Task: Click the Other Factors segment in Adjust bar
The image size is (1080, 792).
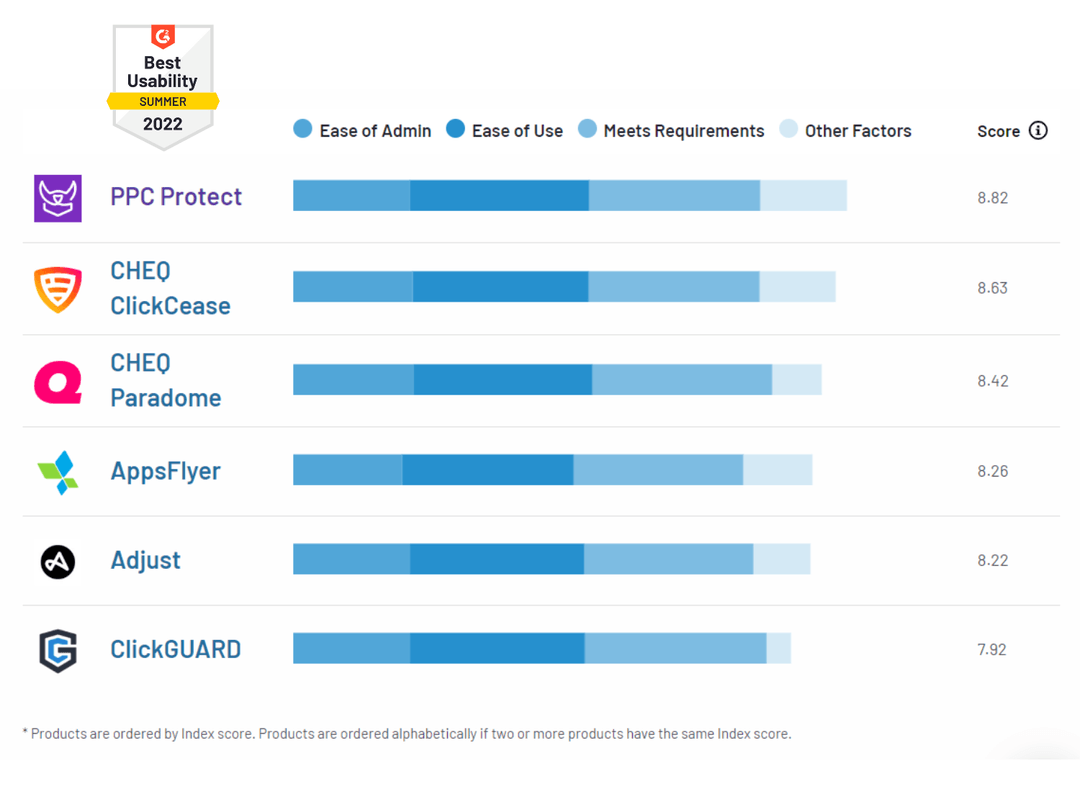Action: (x=782, y=559)
